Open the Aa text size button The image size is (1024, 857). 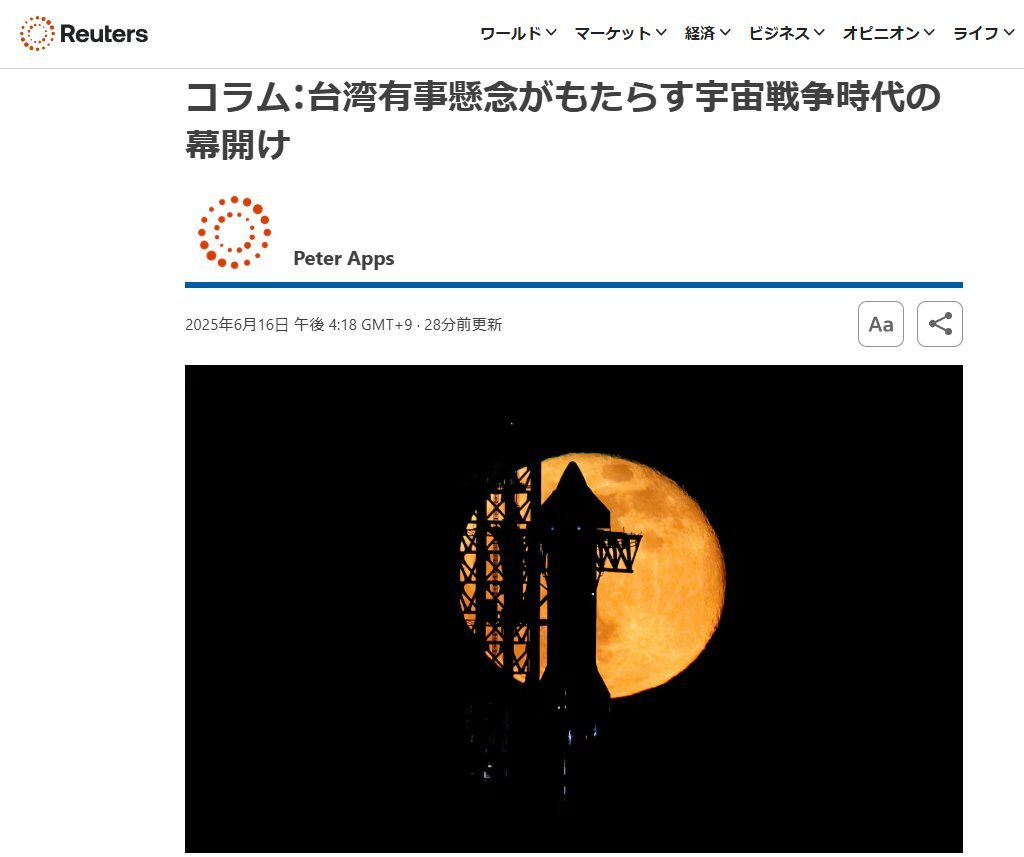click(x=880, y=324)
